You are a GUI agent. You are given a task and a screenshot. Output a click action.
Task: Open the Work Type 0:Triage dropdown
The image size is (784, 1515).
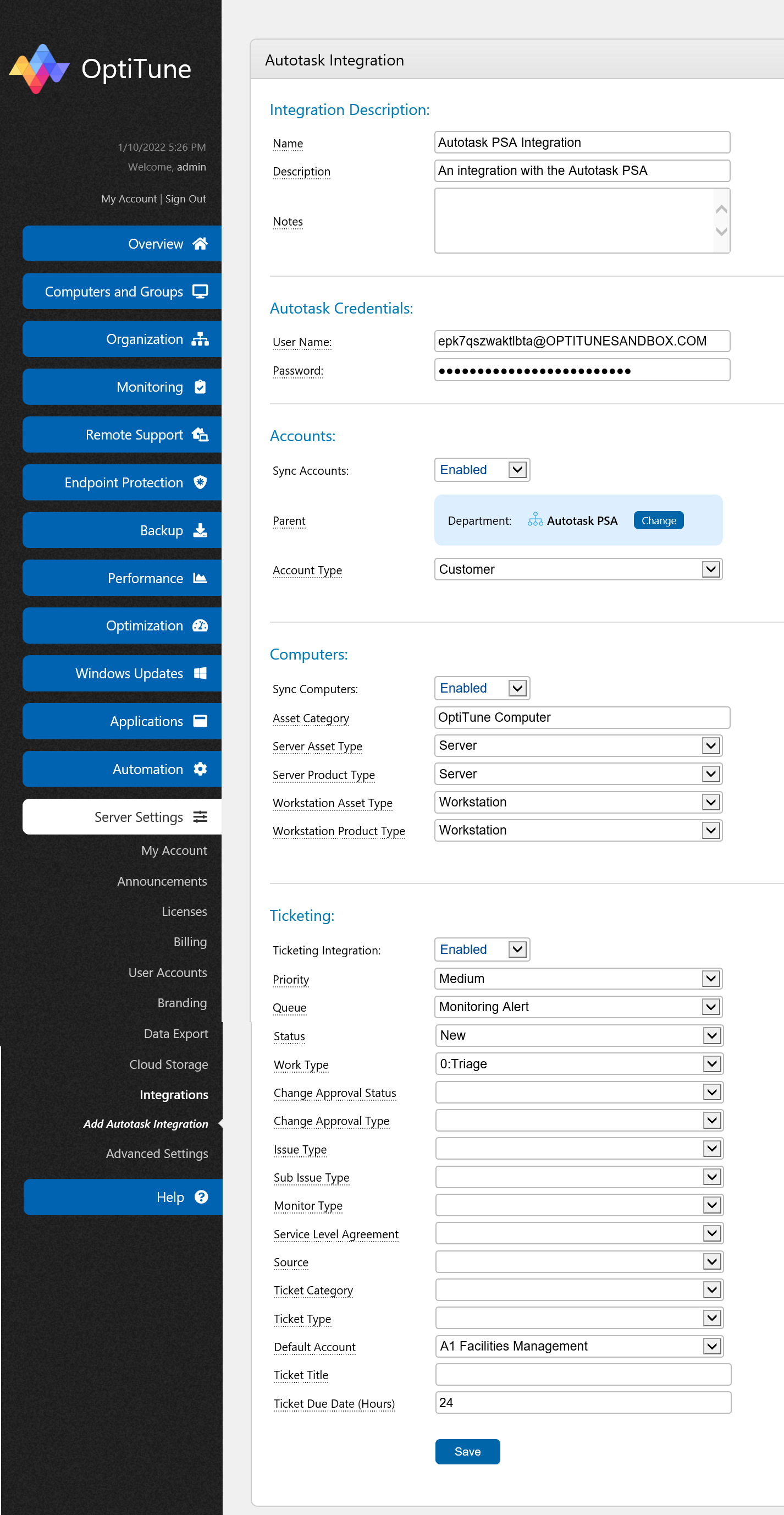pos(579,1063)
